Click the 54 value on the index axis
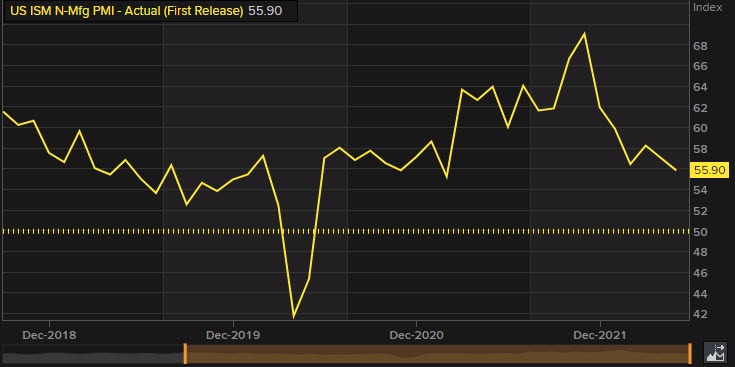This screenshot has width=735, height=367. [701, 190]
